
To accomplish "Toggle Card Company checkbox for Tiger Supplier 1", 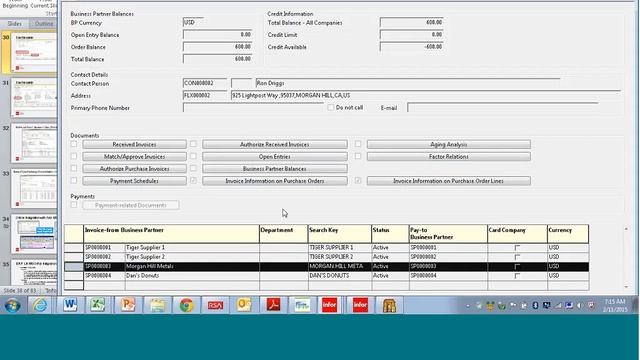I will [517, 248].
